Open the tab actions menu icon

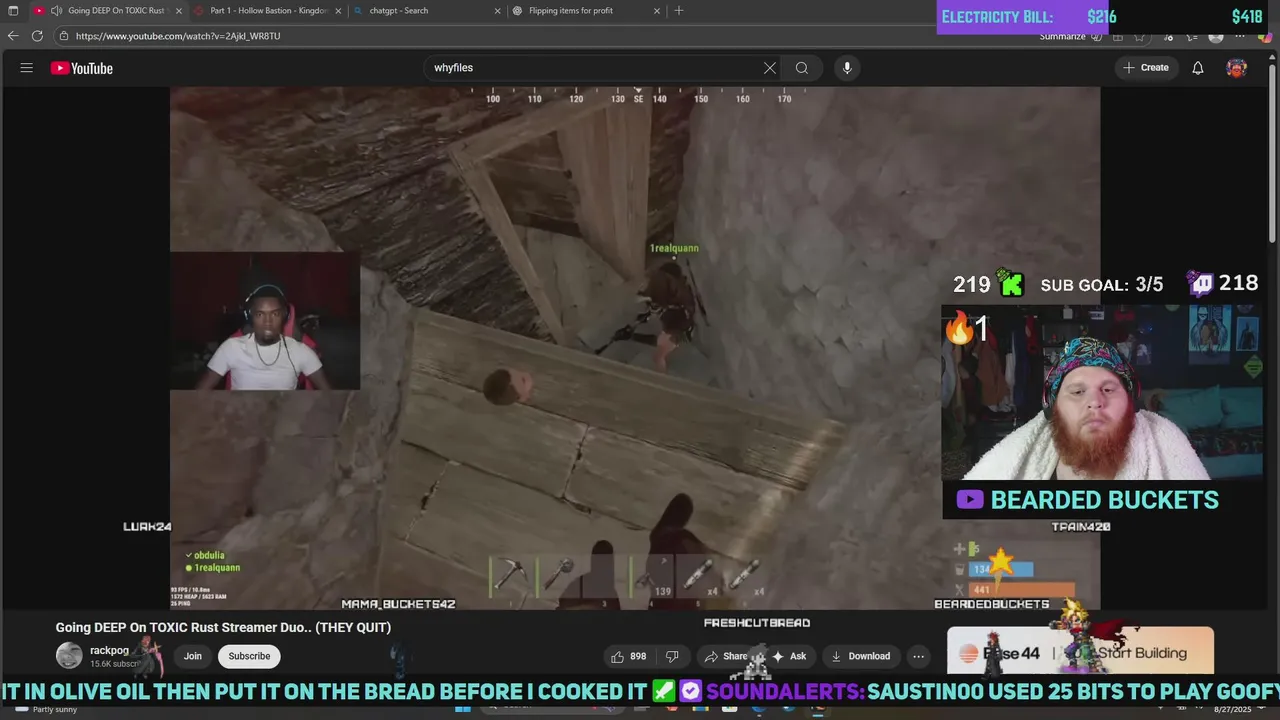pos(13,11)
